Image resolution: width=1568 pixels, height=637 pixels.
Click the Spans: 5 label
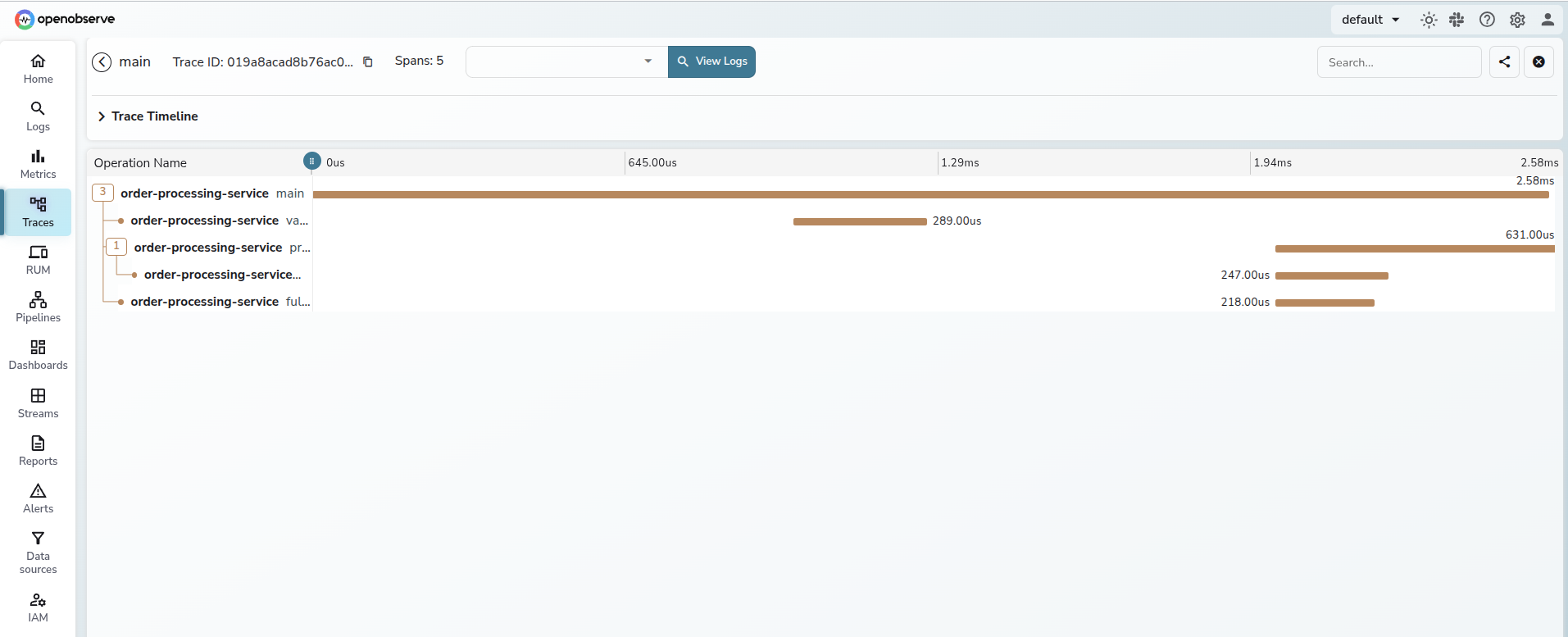pos(419,61)
